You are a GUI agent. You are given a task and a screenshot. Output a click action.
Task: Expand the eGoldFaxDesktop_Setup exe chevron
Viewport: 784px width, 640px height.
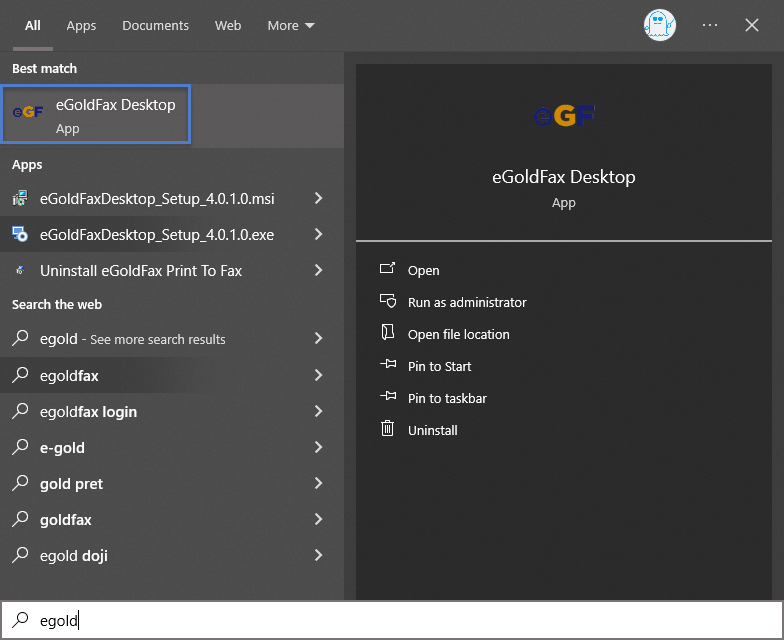318,234
